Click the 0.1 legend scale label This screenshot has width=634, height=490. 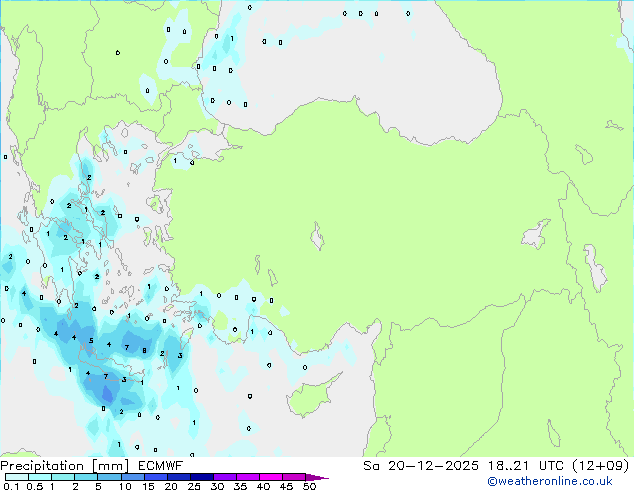(x=11, y=486)
